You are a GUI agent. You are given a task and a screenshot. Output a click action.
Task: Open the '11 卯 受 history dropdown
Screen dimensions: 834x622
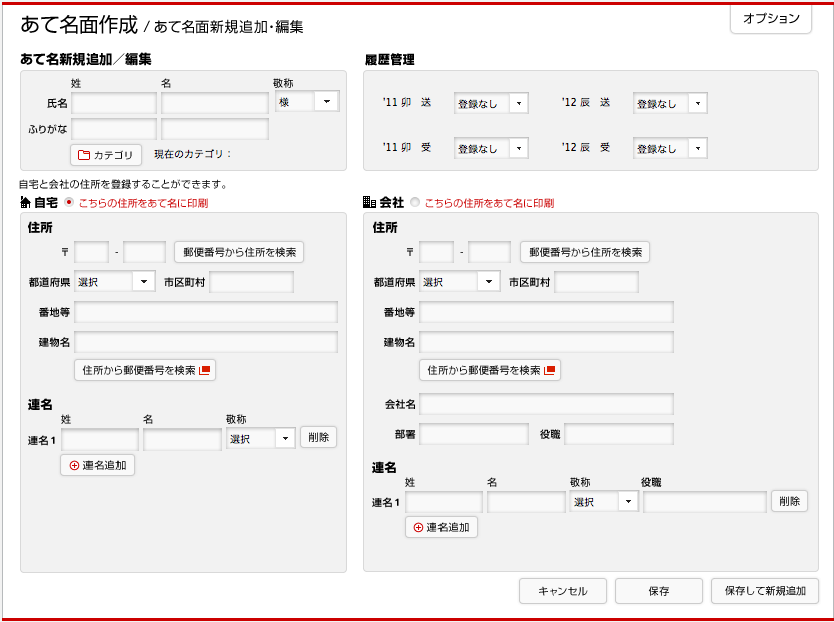[x=491, y=148]
